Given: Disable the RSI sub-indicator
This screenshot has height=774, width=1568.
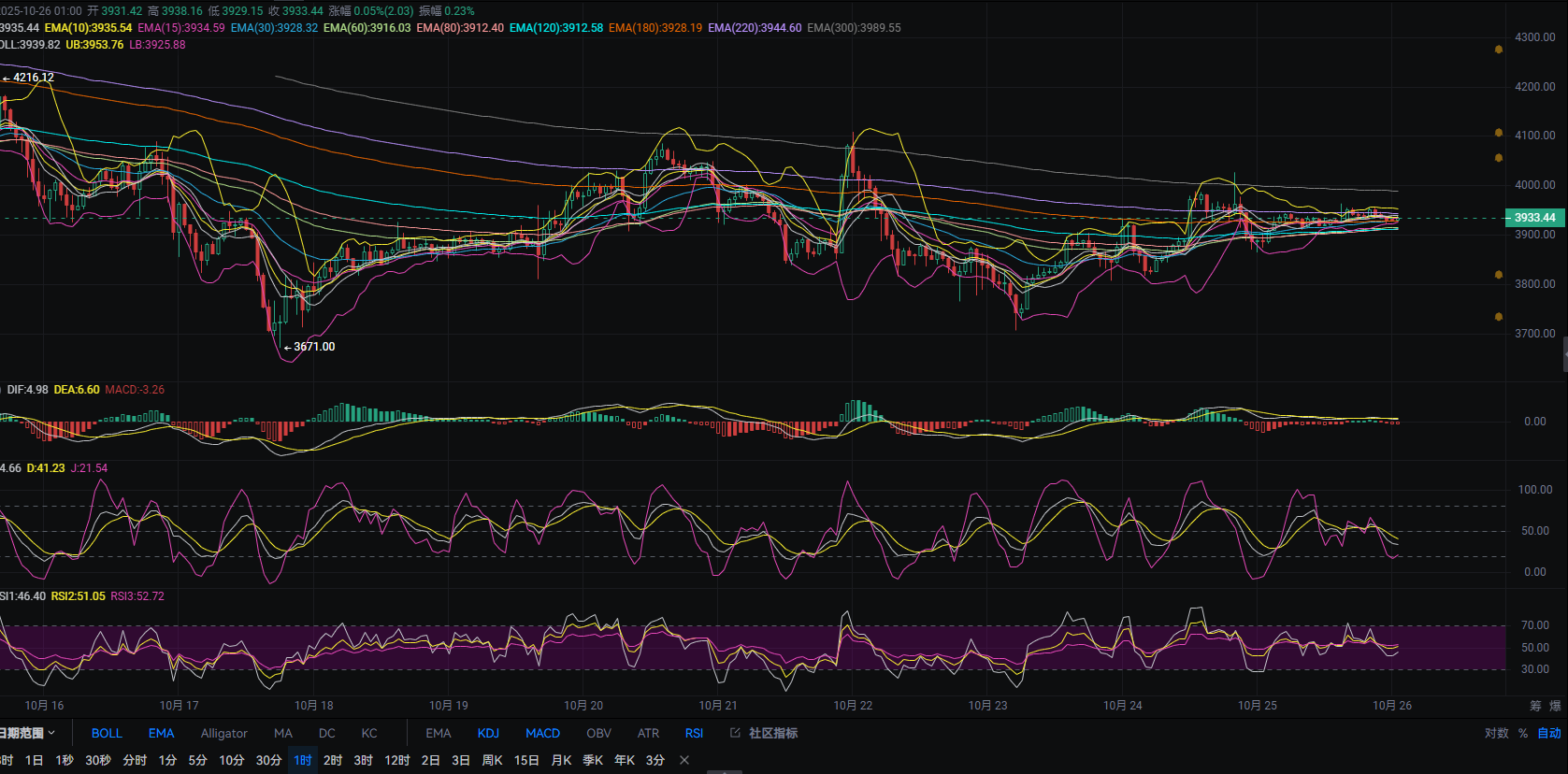Looking at the screenshot, I should pyautogui.click(x=694, y=733).
